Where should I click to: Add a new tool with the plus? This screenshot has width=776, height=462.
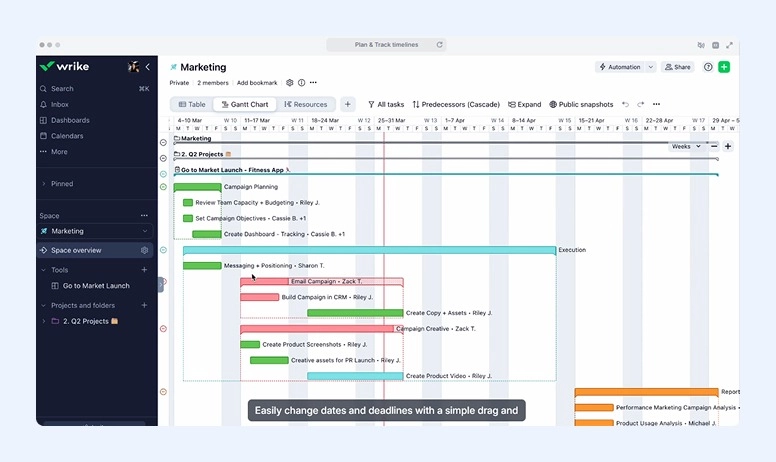tap(144, 270)
